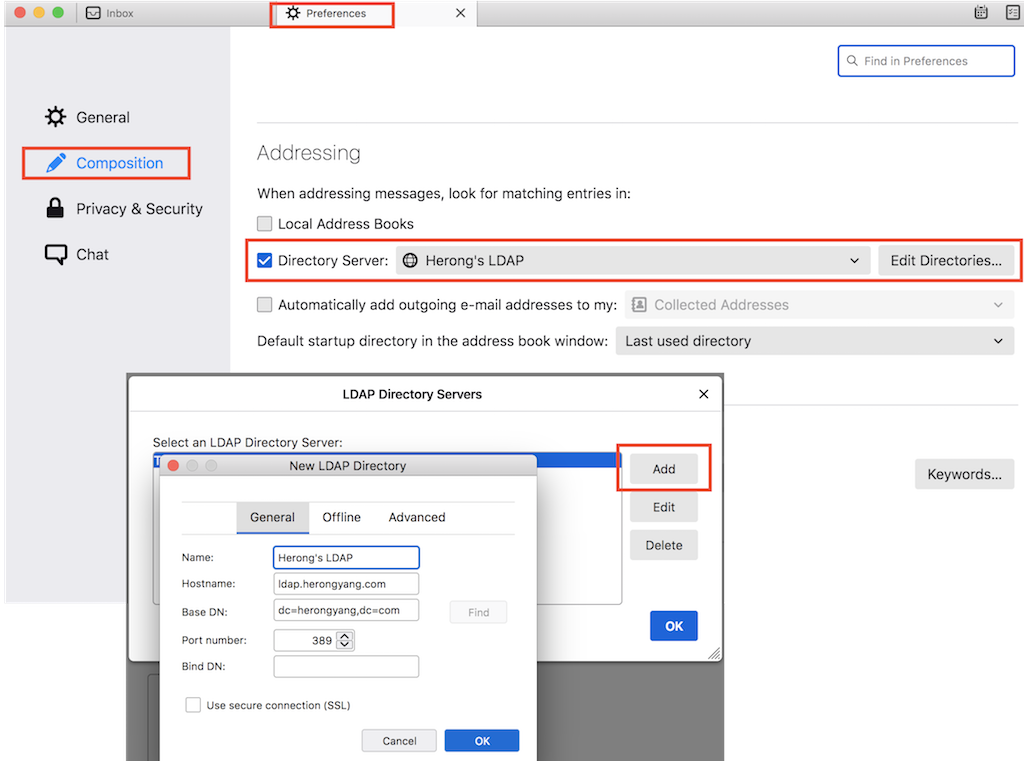
Task: Enable Use secure connection (SSL)
Action: coord(193,705)
